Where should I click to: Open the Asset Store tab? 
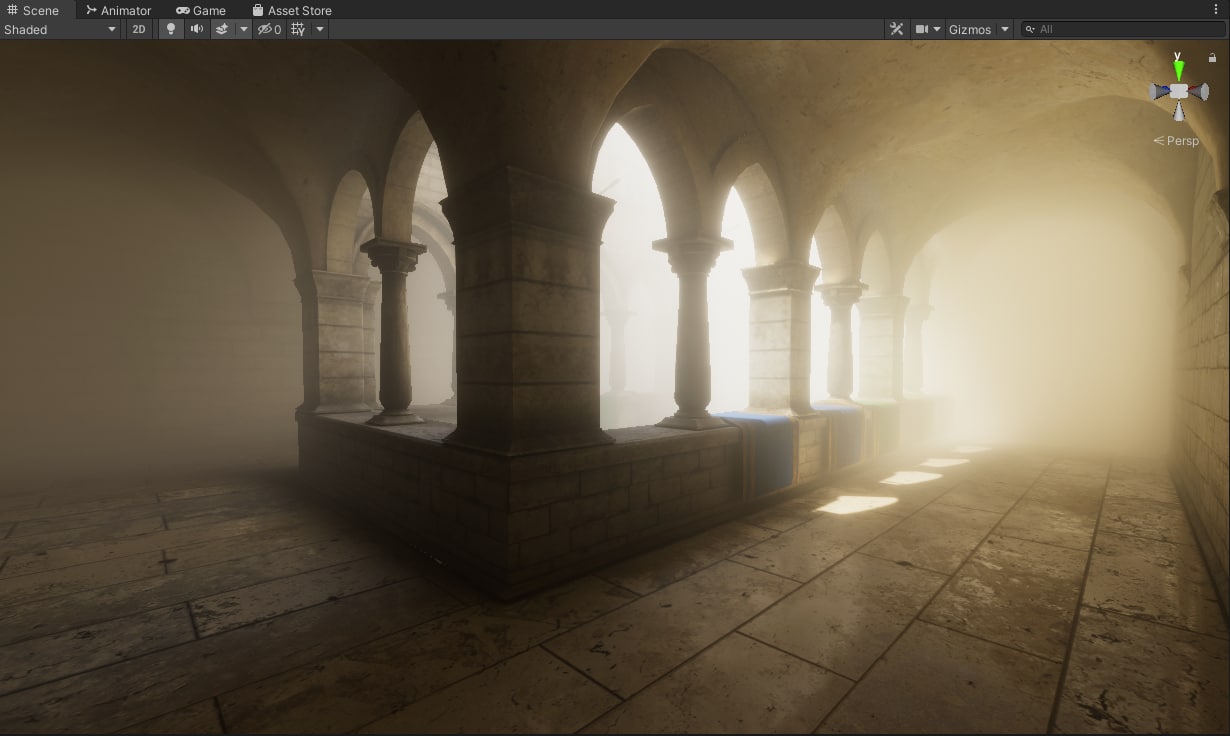[x=292, y=10]
